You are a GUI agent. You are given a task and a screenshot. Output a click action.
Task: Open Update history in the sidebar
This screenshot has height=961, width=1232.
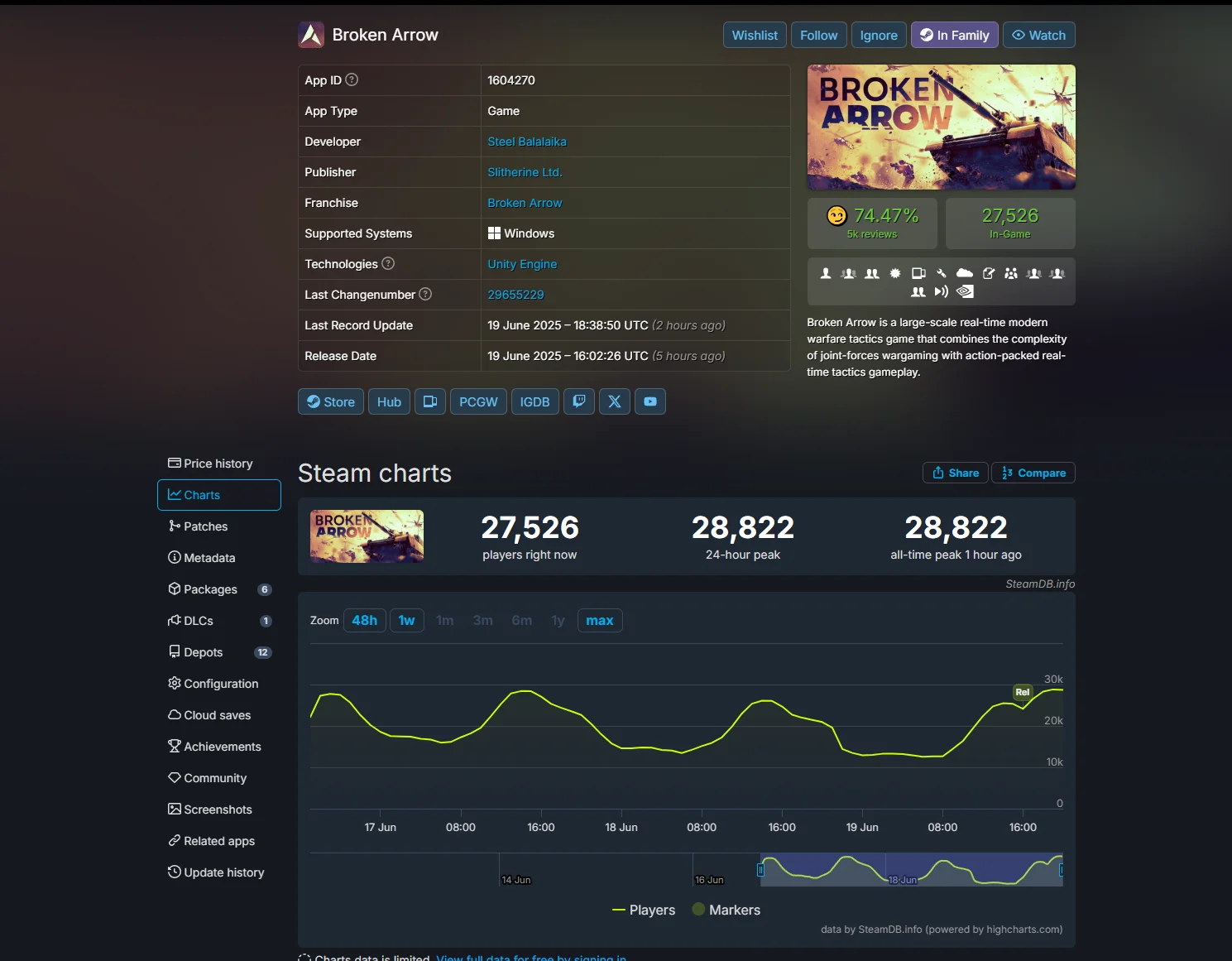[219, 872]
